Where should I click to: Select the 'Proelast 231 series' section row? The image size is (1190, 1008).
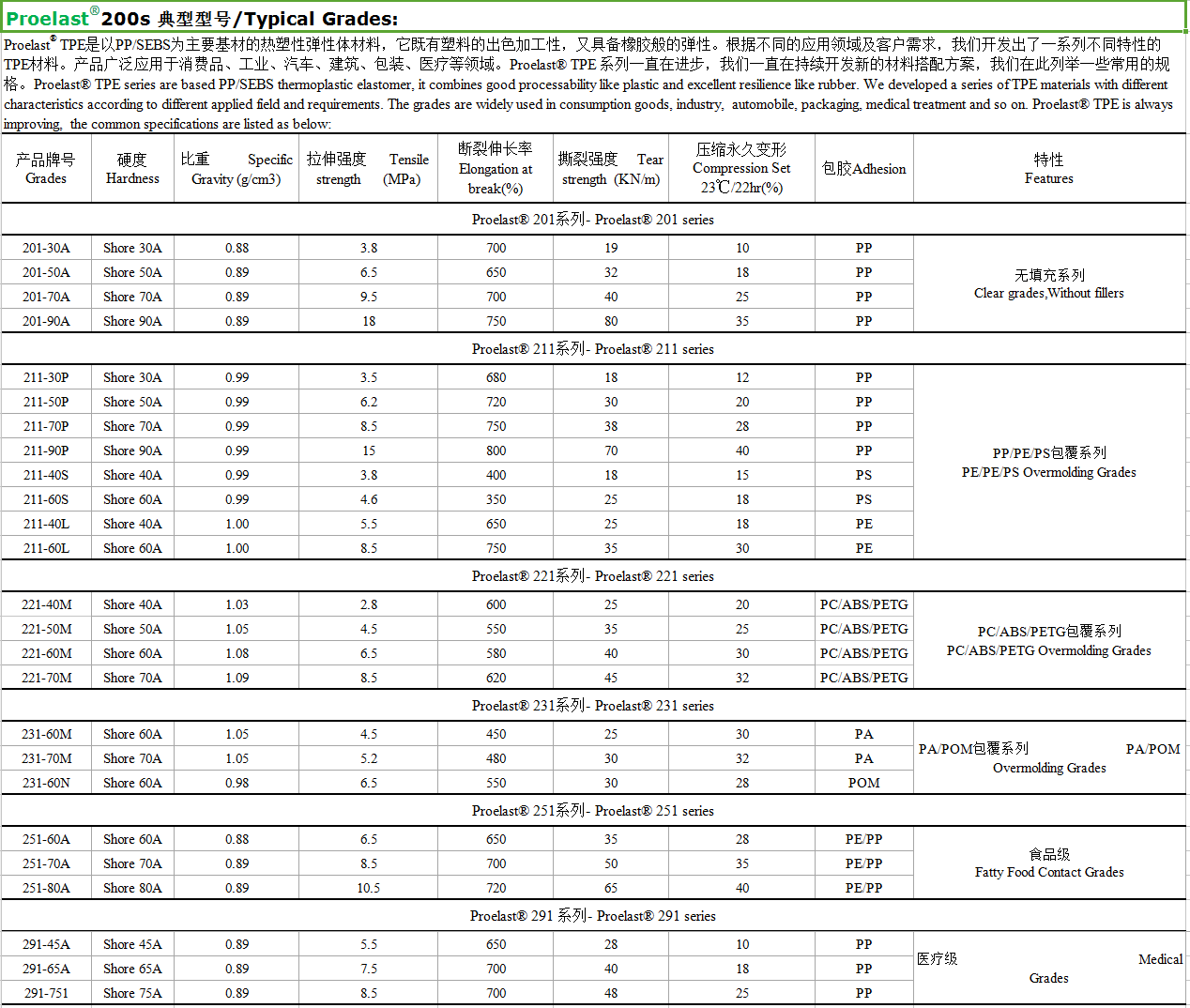pyautogui.click(x=593, y=705)
